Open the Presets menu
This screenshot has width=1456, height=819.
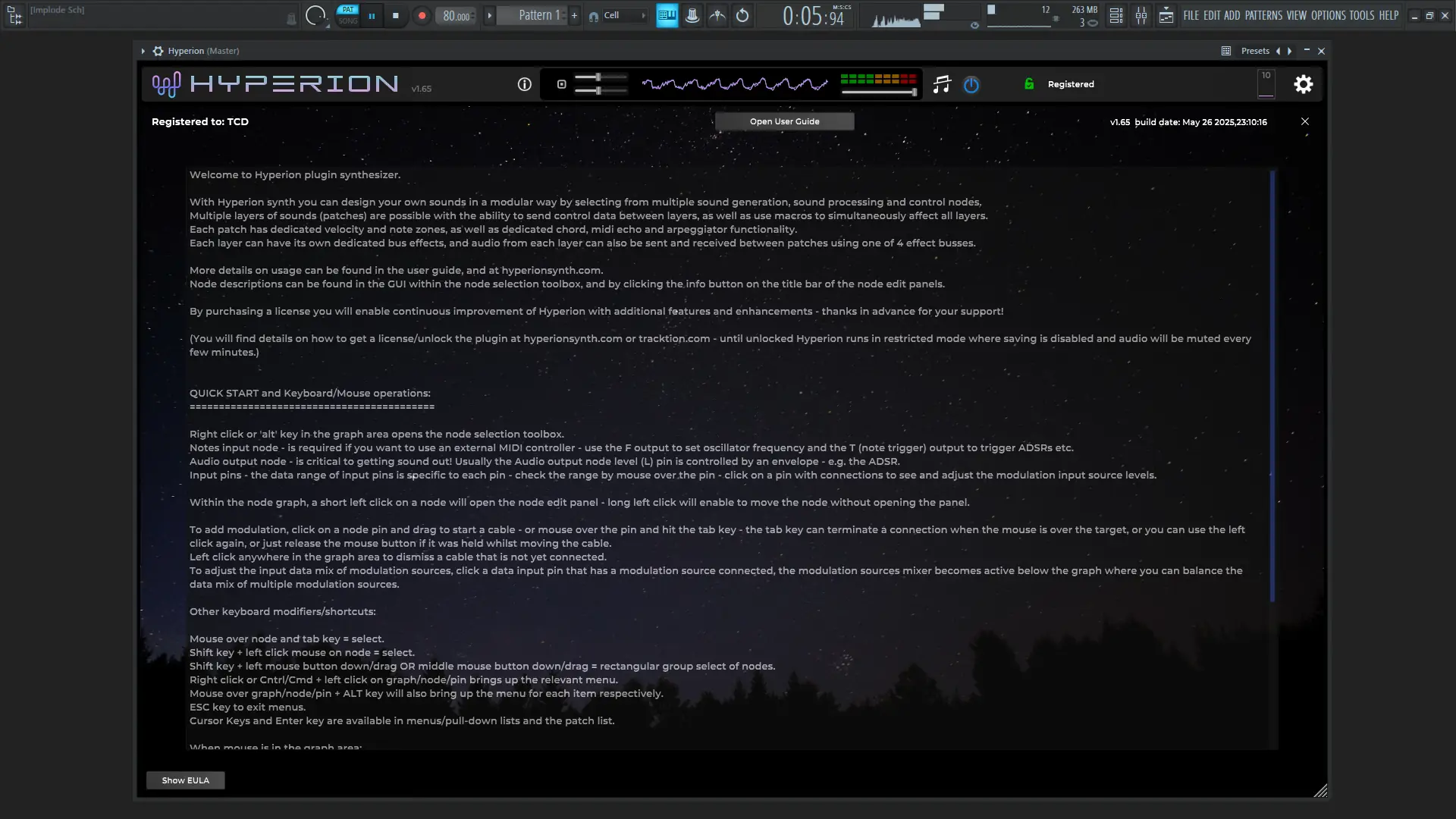pyautogui.click(x=1254, y=51)
